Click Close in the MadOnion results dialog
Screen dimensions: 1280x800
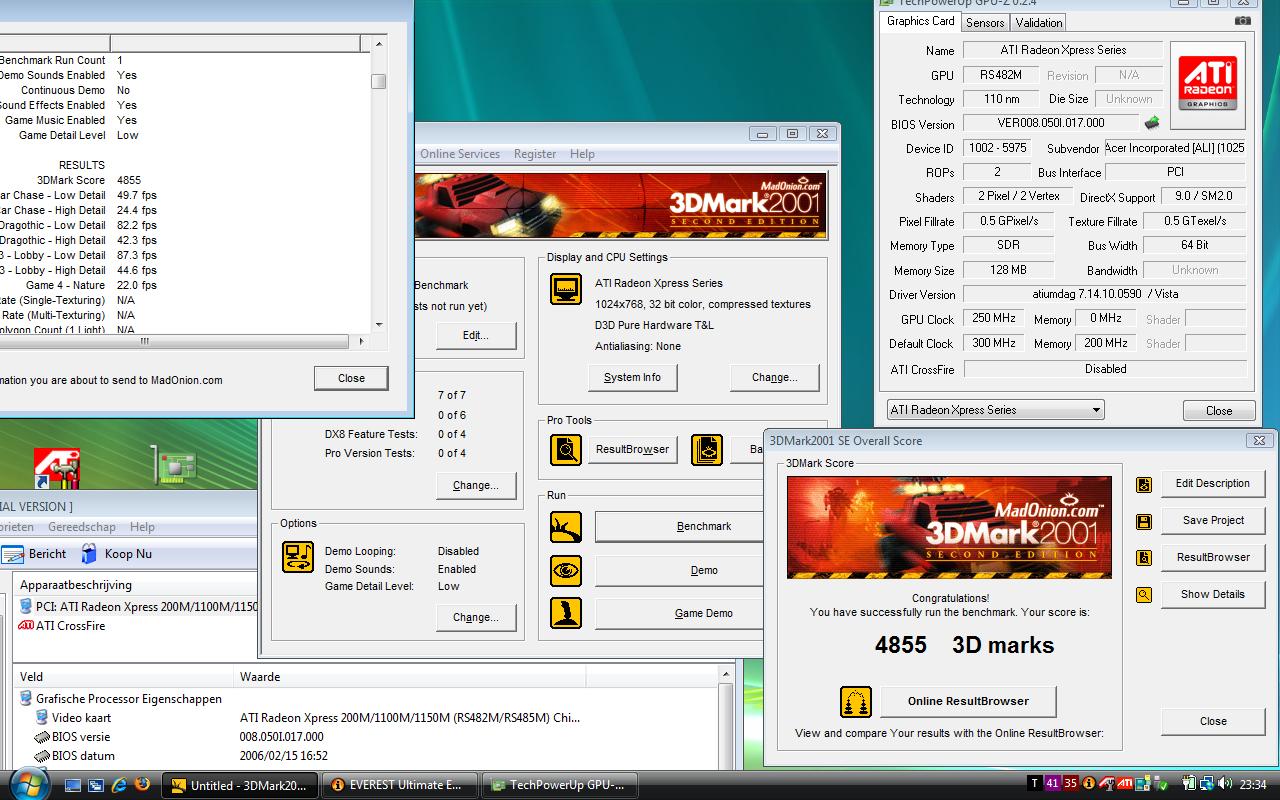(x=351, y=379)
